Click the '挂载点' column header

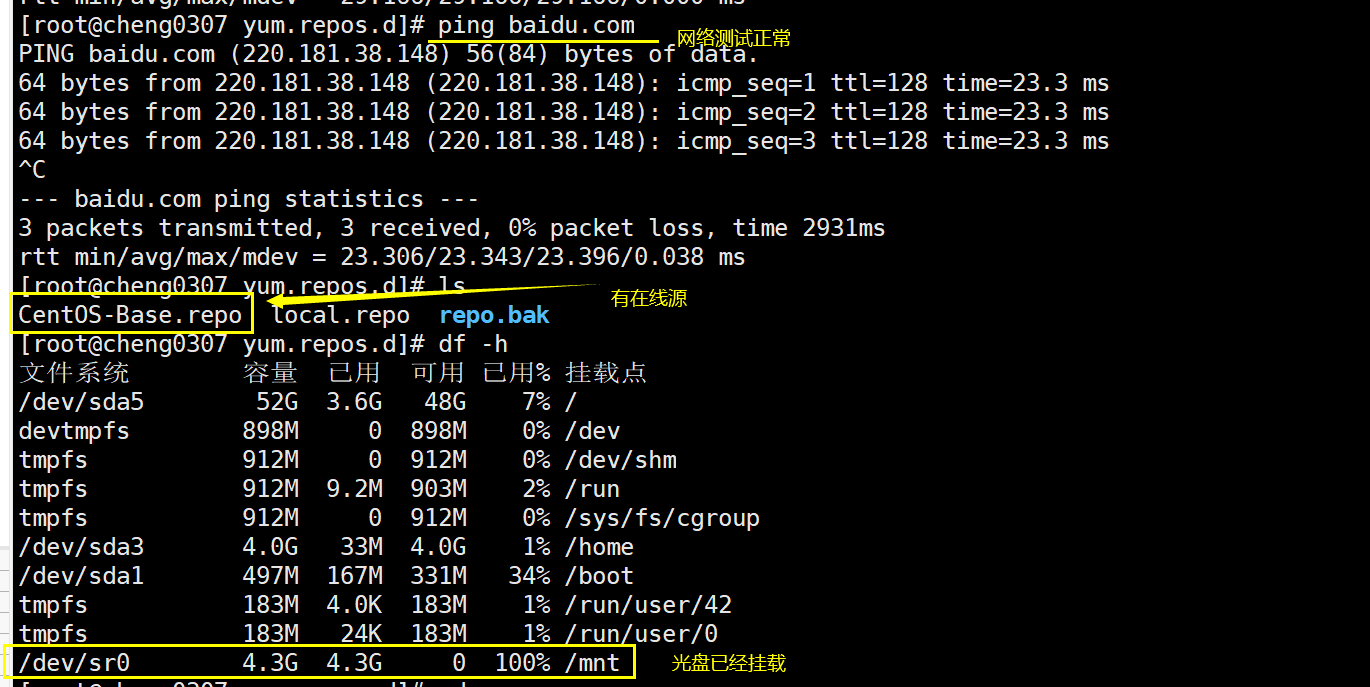pos(606,373)
